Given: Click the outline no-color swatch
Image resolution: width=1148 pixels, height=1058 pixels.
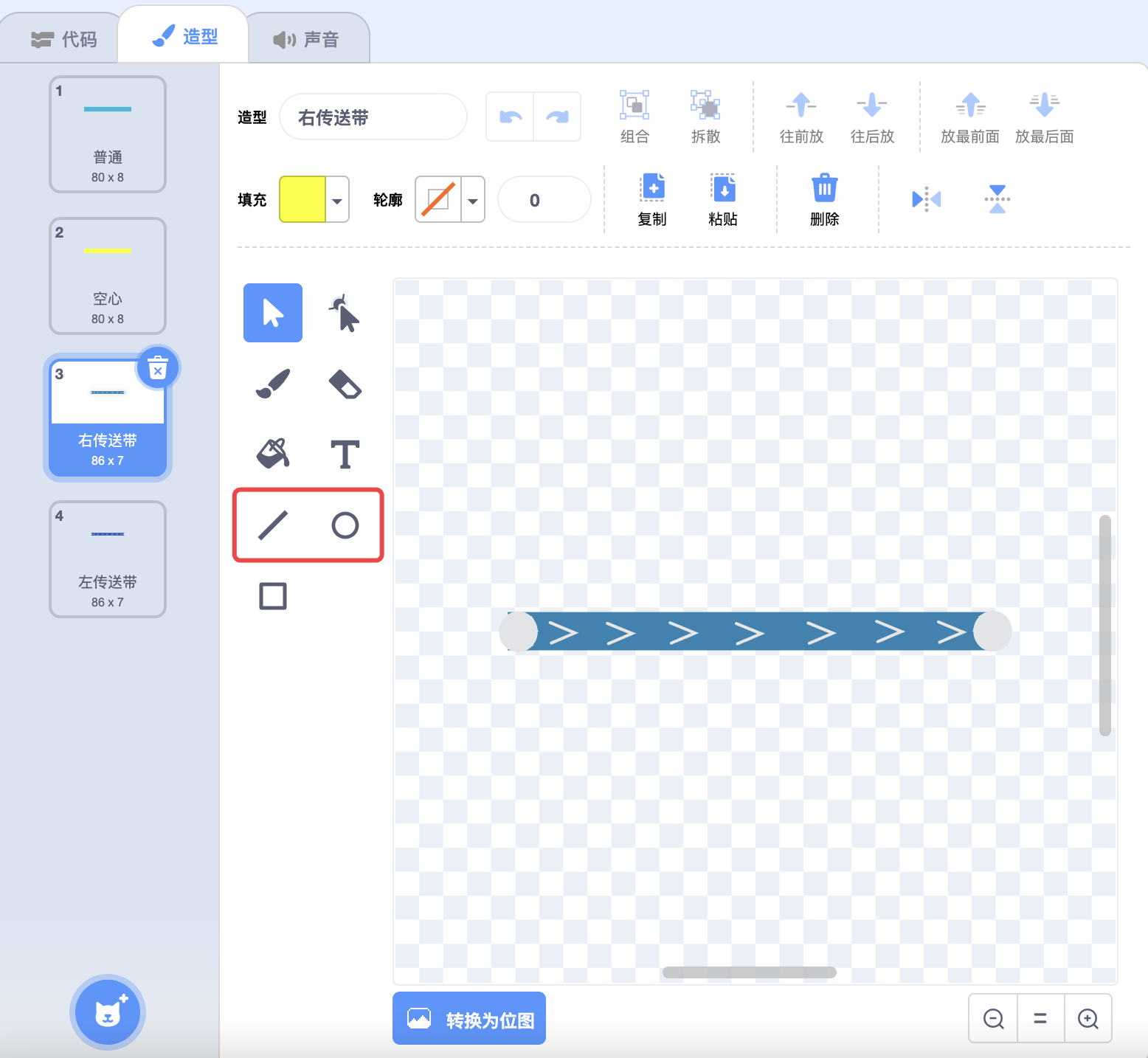Looking at the screenshot, I should coord(438,199).
